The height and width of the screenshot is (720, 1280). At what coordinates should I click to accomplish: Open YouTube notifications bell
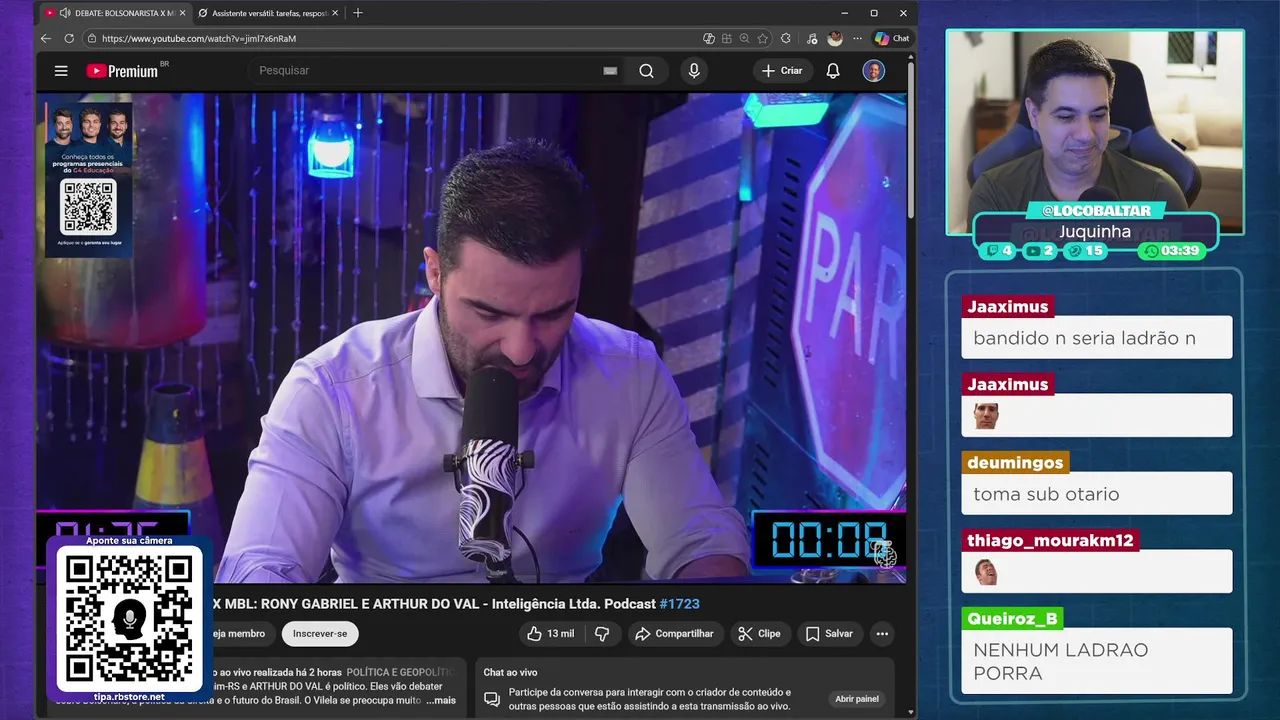tap(832, 71)
